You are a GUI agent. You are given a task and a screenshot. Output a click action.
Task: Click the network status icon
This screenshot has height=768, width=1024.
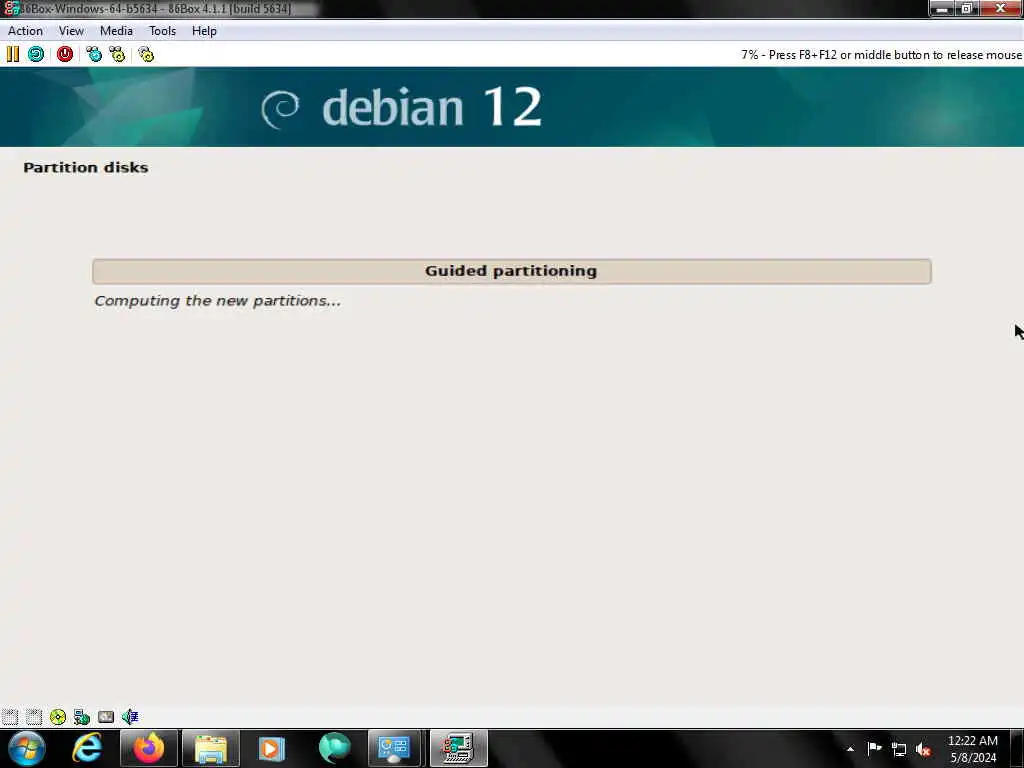click(82, 717)
